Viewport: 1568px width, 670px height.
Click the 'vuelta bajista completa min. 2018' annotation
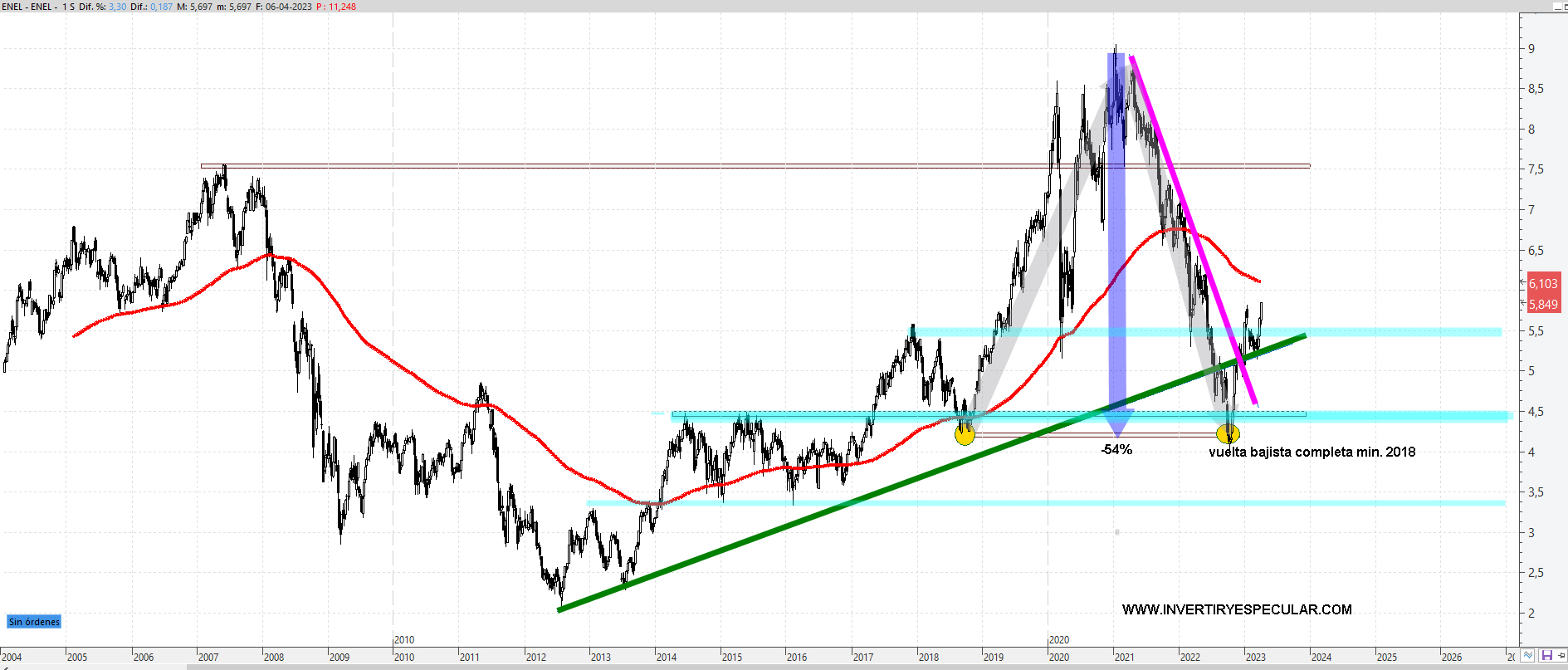[x=1312, y=452]
